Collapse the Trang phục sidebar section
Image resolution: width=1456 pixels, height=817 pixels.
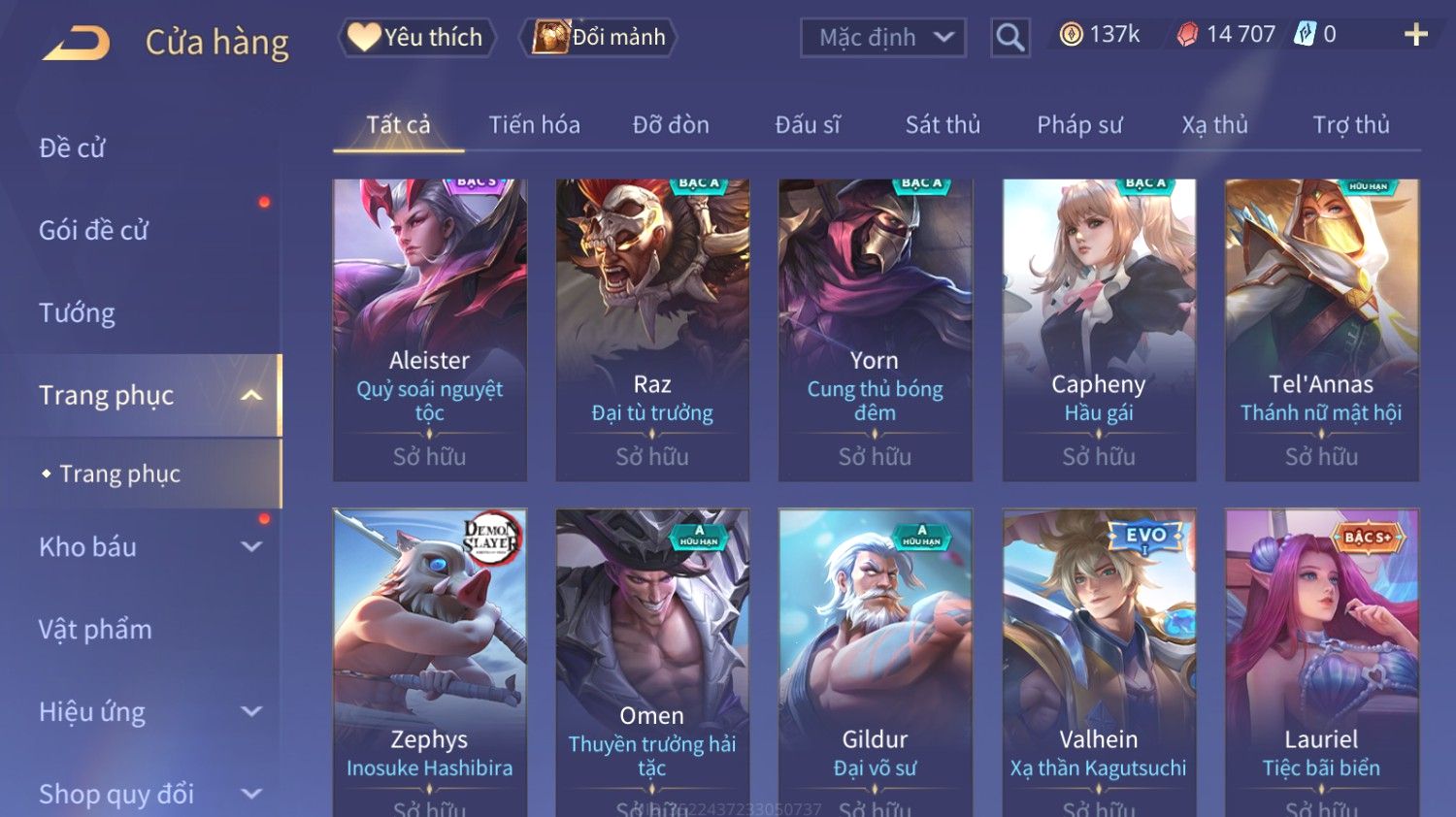coord(251,395)
